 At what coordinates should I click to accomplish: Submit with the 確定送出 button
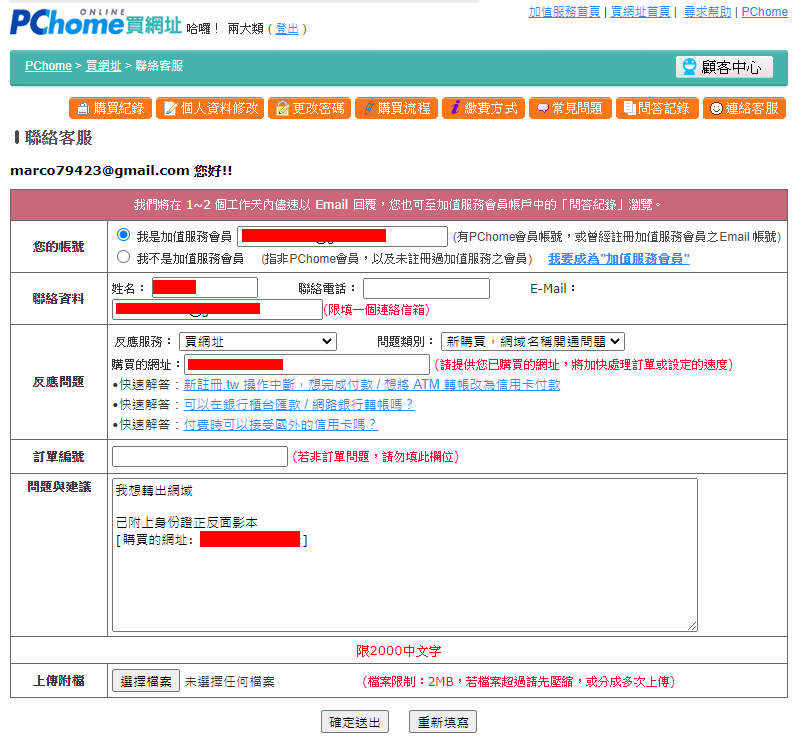coord(355,722)
